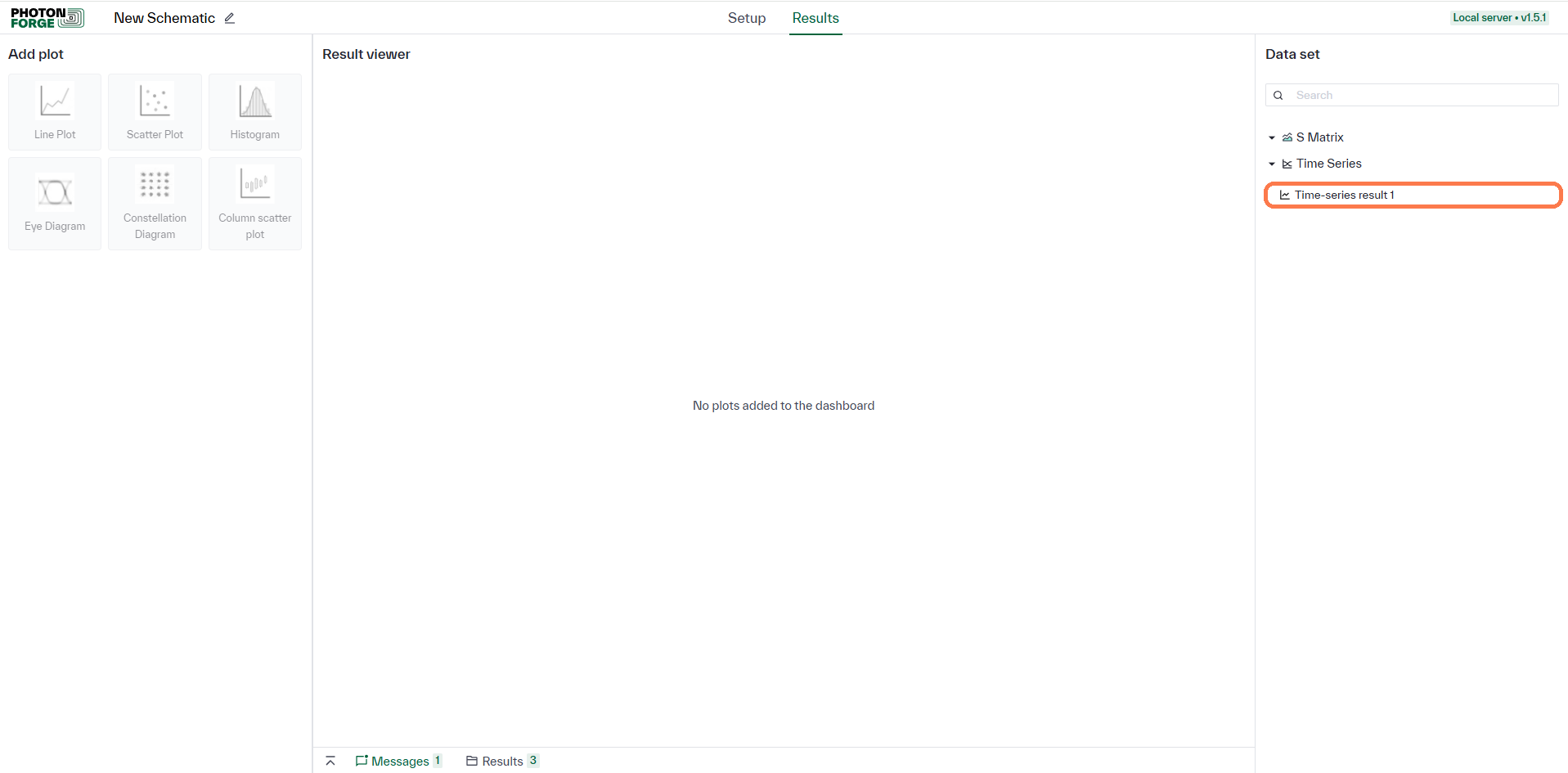
Task: Click the New Schematic title
Action: tap(164, 18)
